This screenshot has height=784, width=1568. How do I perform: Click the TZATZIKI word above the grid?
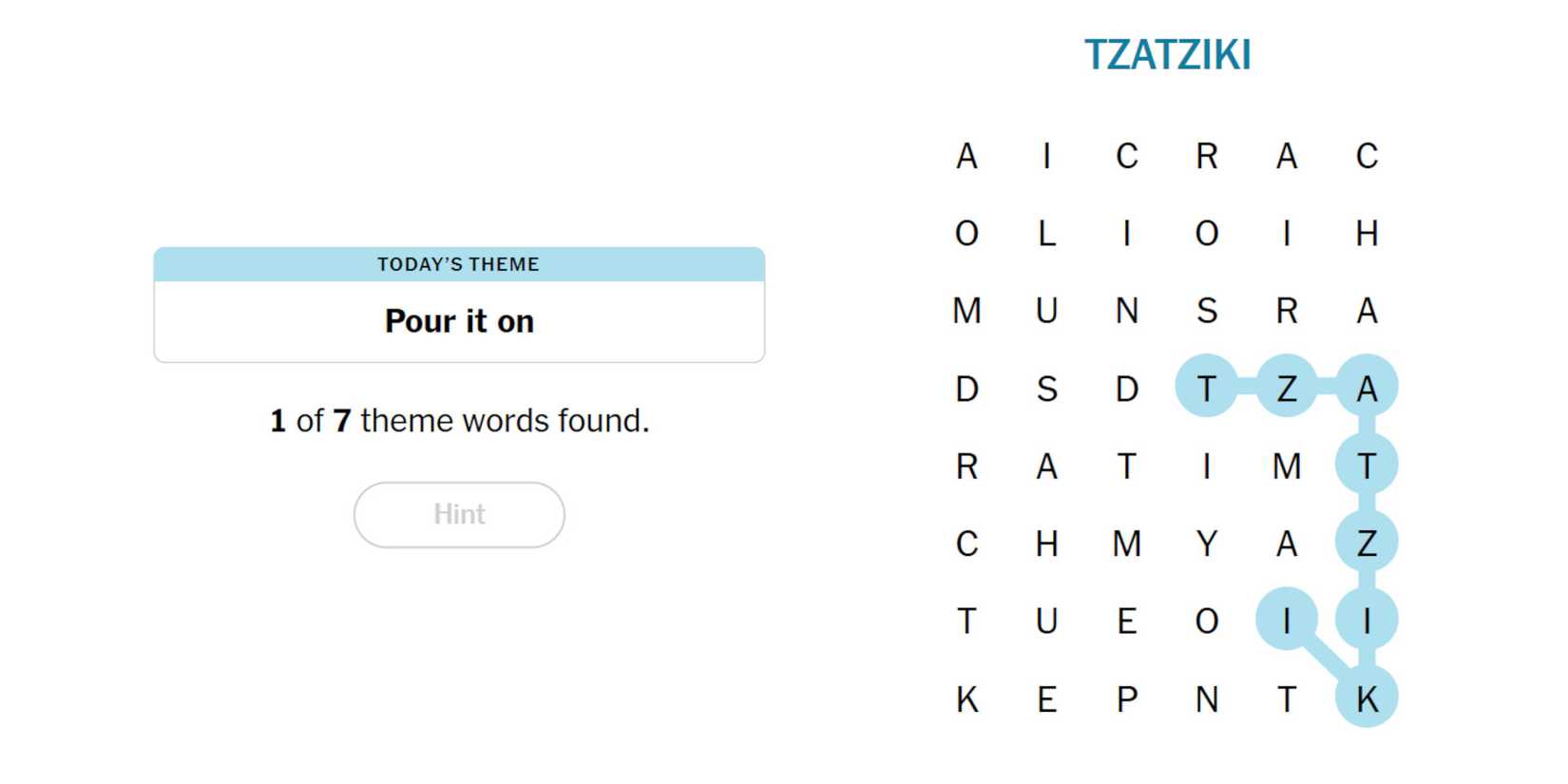[x=1167, y=55]
